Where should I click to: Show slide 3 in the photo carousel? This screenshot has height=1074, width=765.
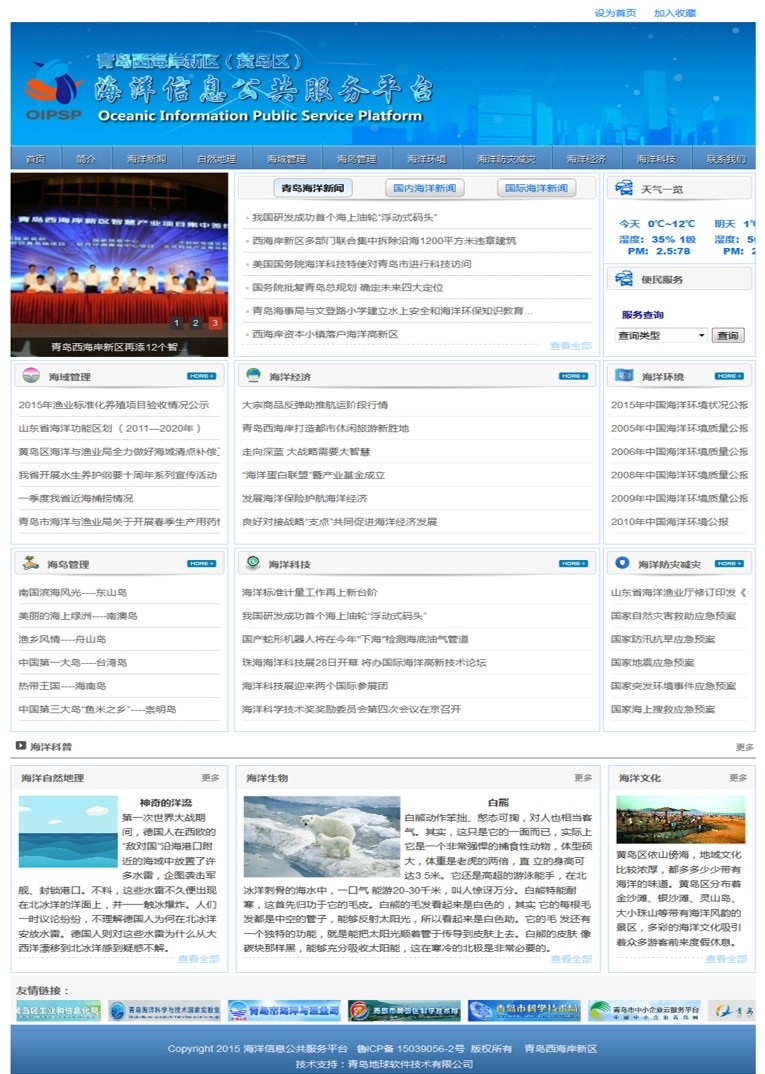pyautogui.click(x=215, y=323)
